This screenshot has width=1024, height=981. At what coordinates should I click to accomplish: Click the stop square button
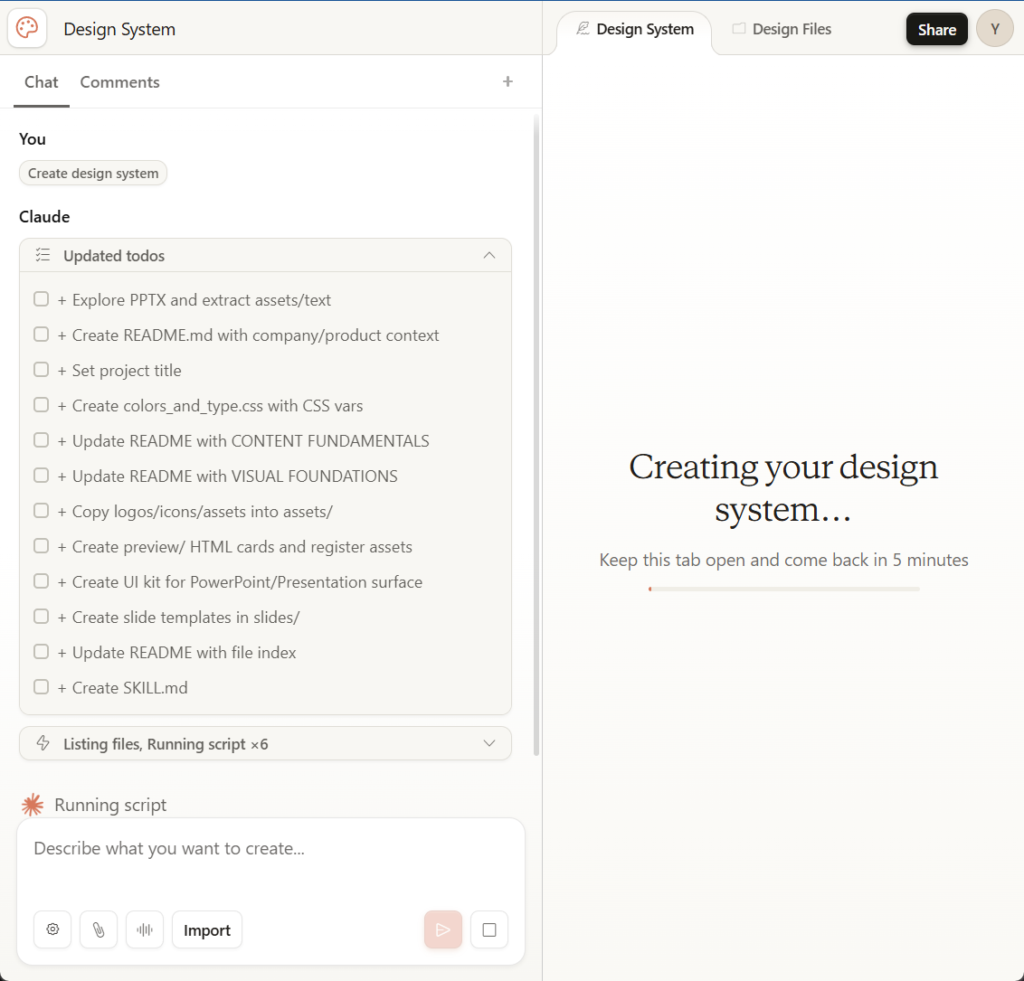coord(489,930)
